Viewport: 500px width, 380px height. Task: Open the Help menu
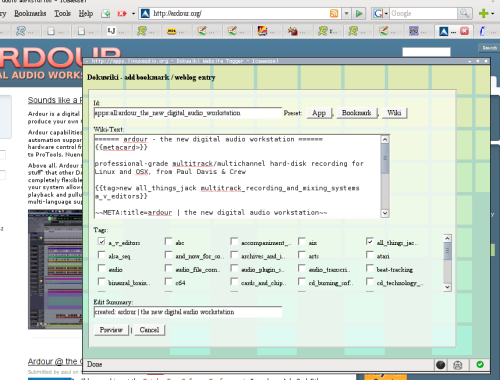pyautogui.click(x=86, y=14)
